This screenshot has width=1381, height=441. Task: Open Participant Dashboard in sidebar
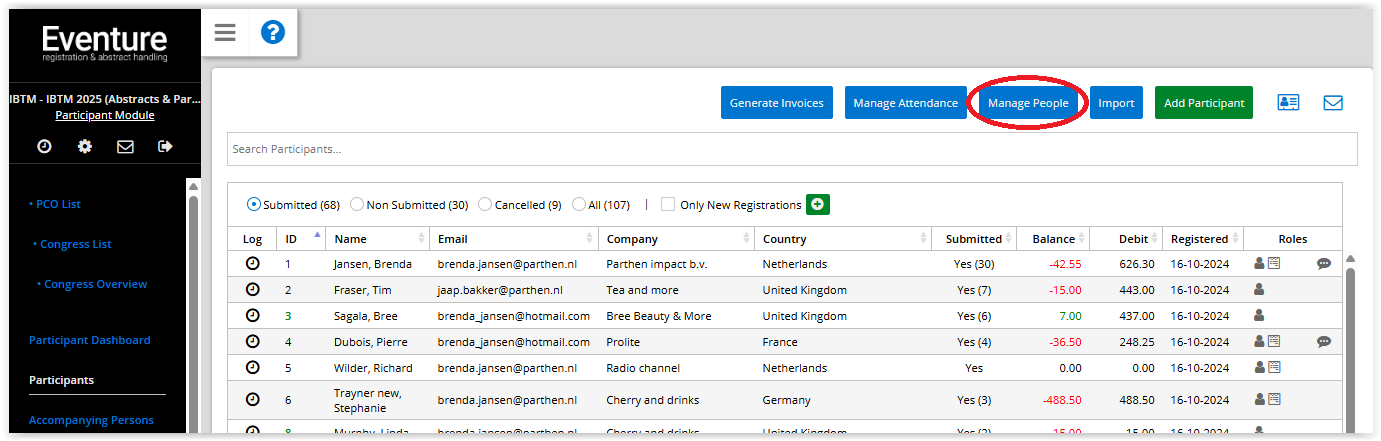[x=89, y=340]
